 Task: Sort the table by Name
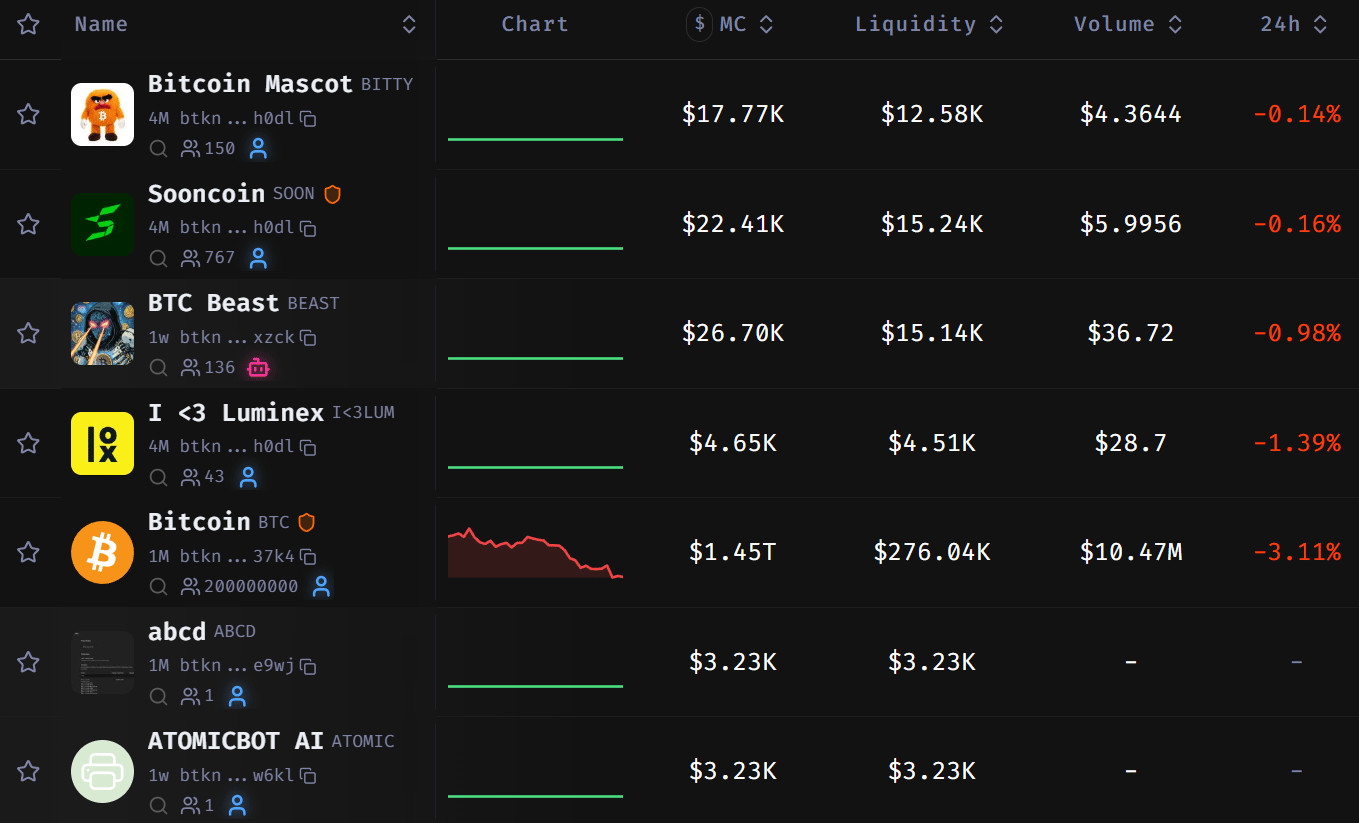[409, 24]
